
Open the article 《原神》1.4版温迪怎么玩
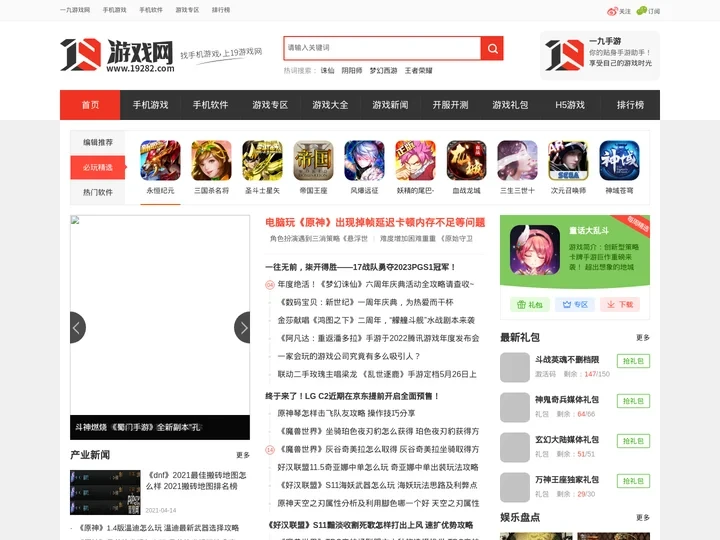[x=158, y=528]
